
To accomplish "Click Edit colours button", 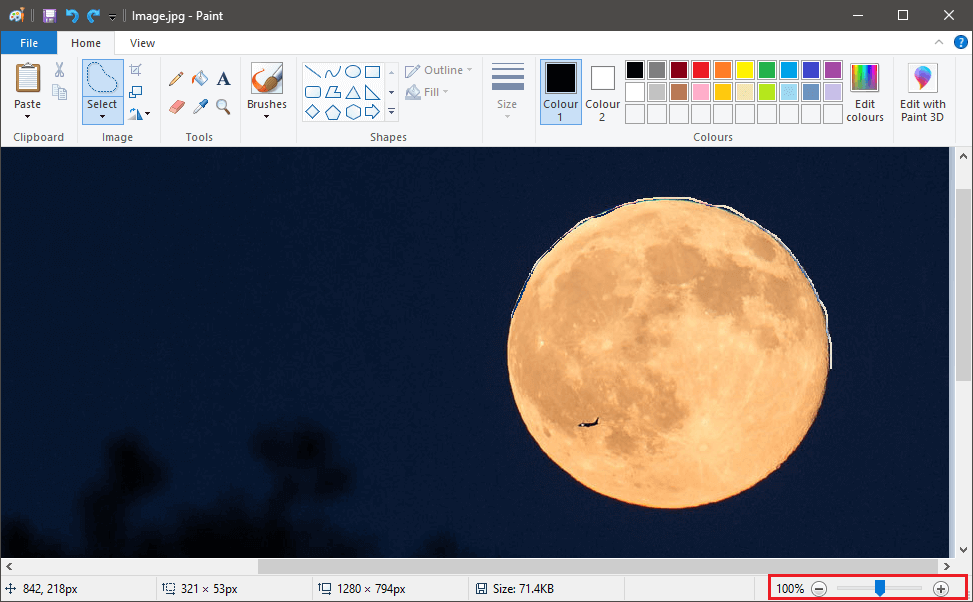I will click(x=864, y=92).
